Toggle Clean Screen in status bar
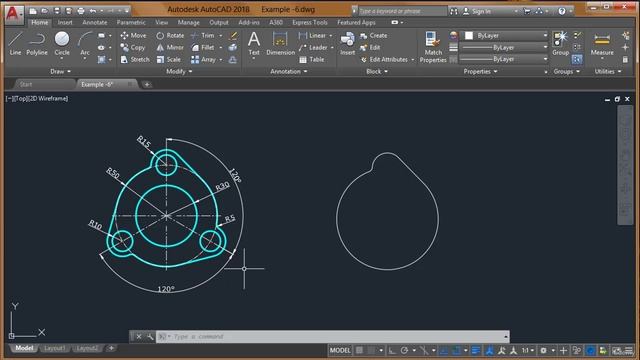 click(x=616, y=350)
